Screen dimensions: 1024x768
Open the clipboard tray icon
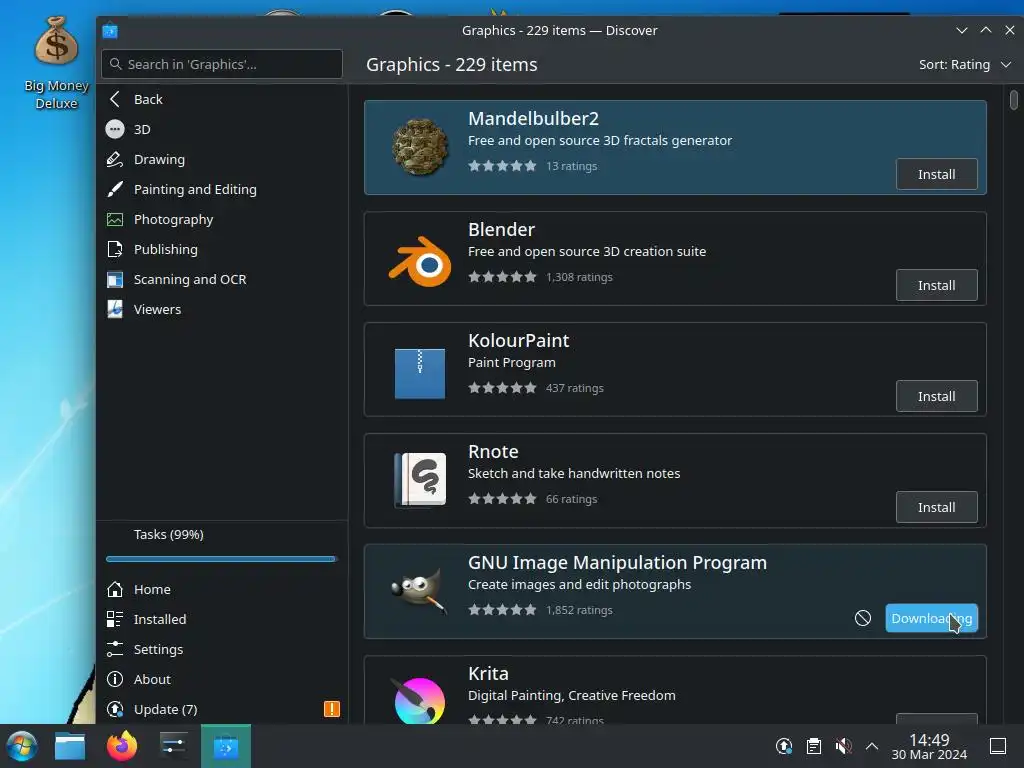(x=814, y=746)
